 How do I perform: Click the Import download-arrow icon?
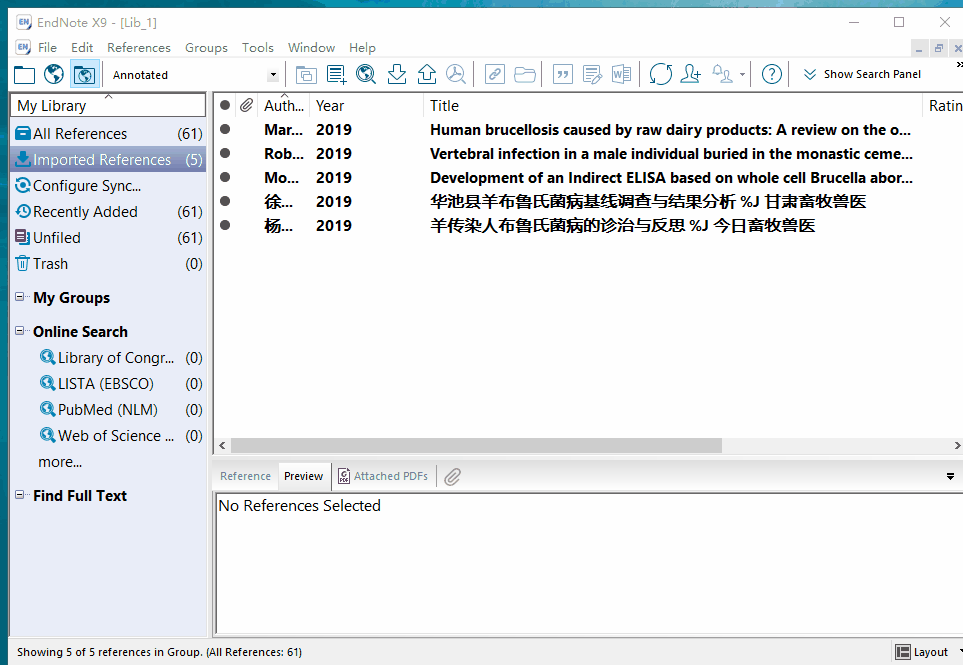(x=397, y=75)
